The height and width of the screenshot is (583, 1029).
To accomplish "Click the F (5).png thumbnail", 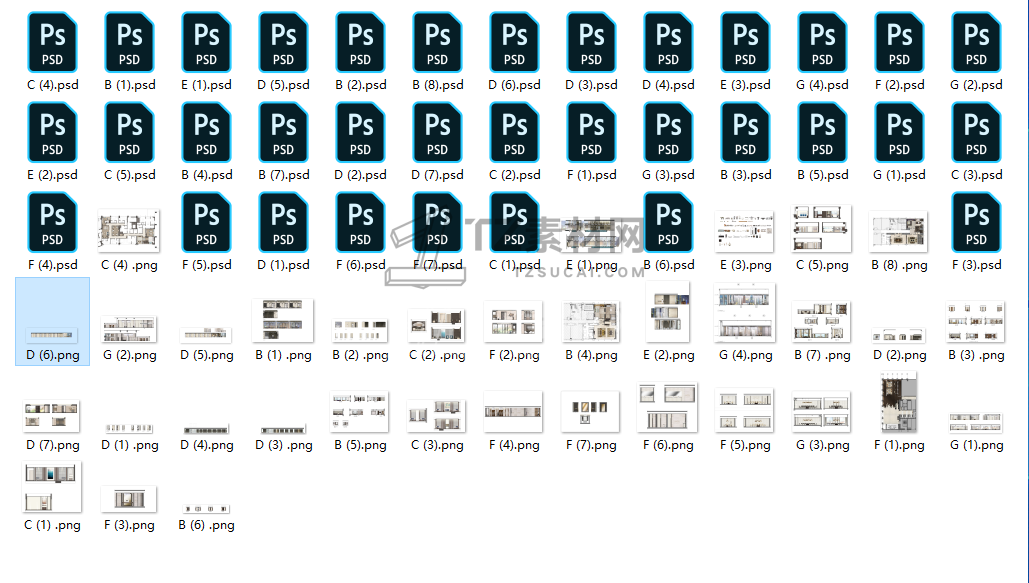I will [745, 410].
